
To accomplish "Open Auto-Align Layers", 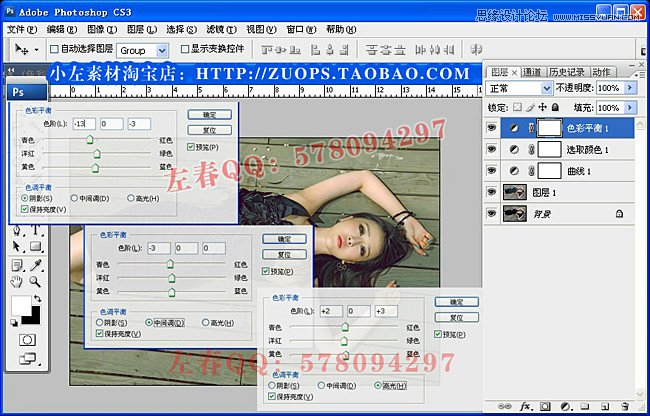I will point(476,49).
